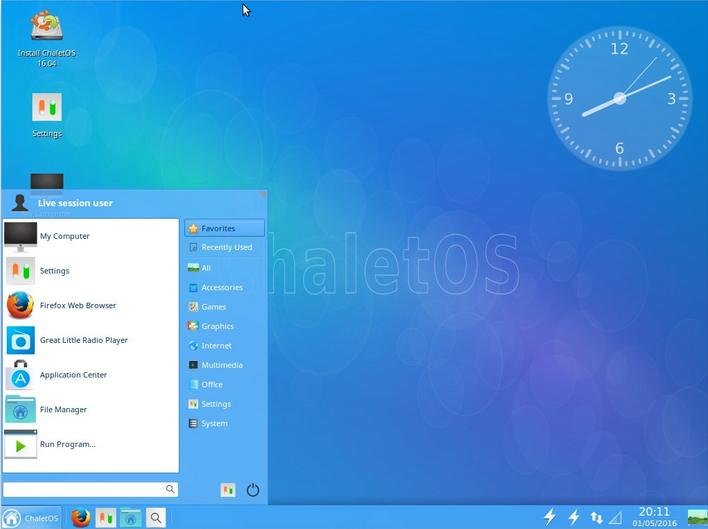
Task: Click the menu search input field
Action: (90, 489)
